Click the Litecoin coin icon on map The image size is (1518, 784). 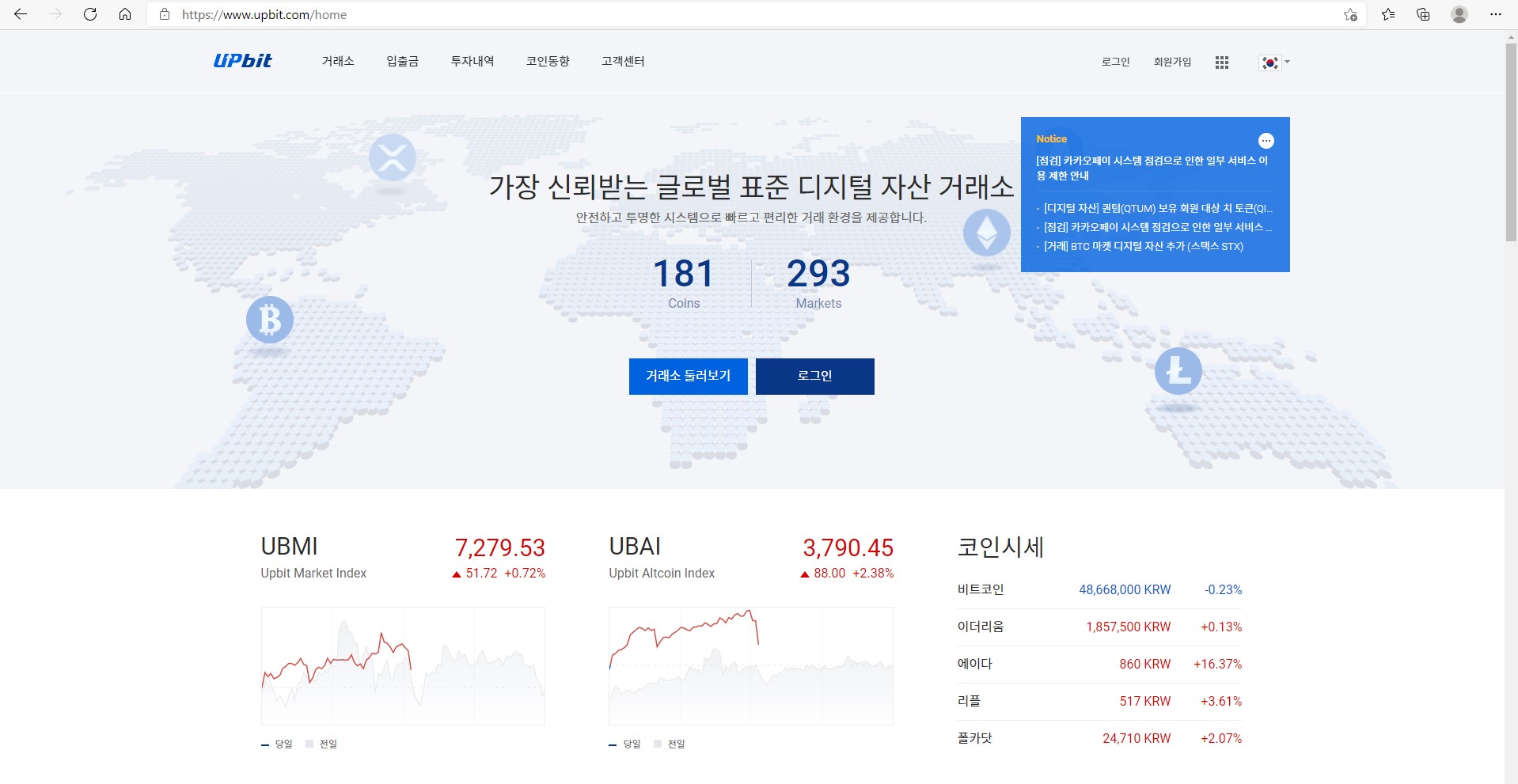[1178, 371]
